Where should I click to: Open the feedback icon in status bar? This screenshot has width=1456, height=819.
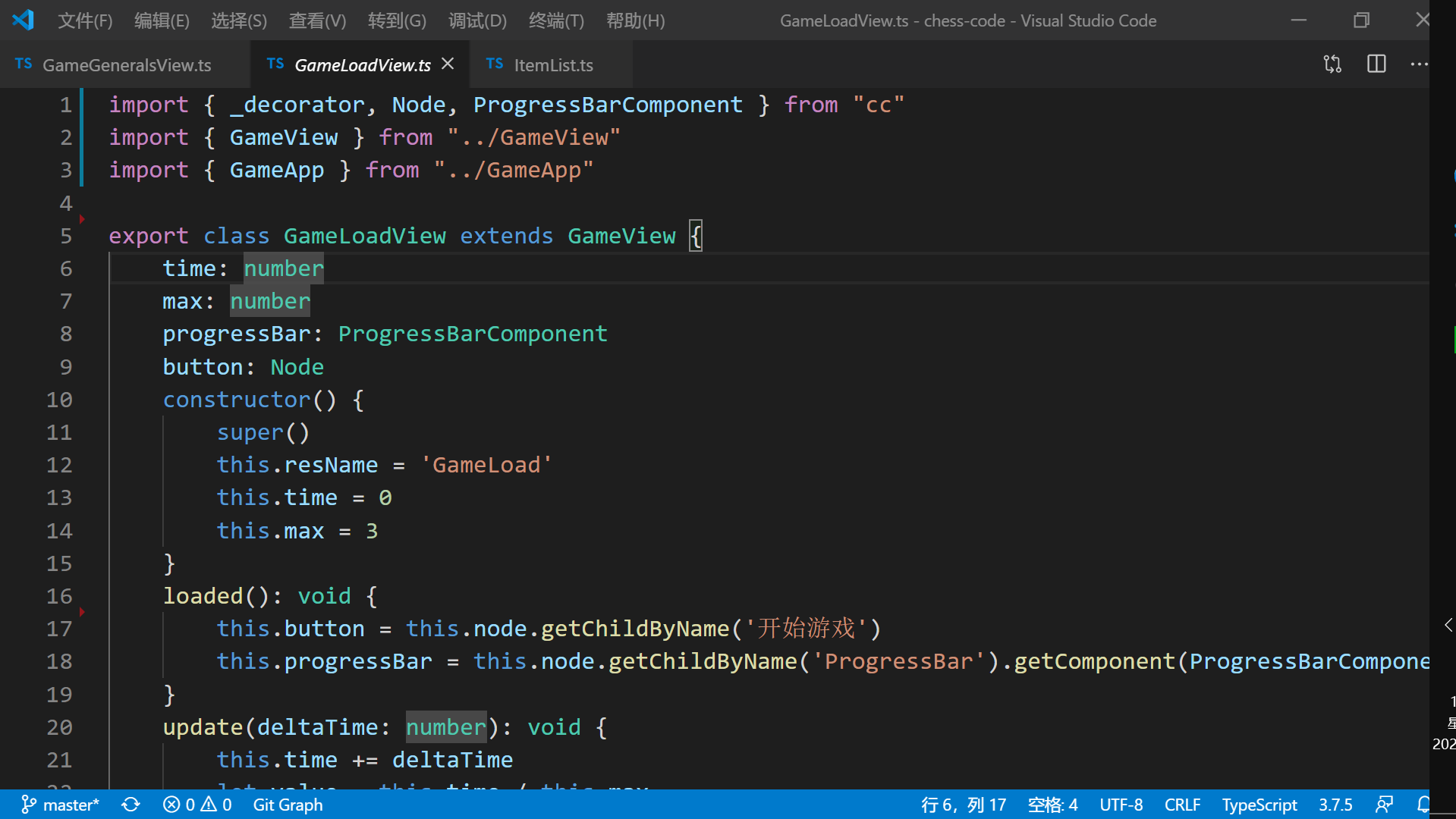(1384, 805)
